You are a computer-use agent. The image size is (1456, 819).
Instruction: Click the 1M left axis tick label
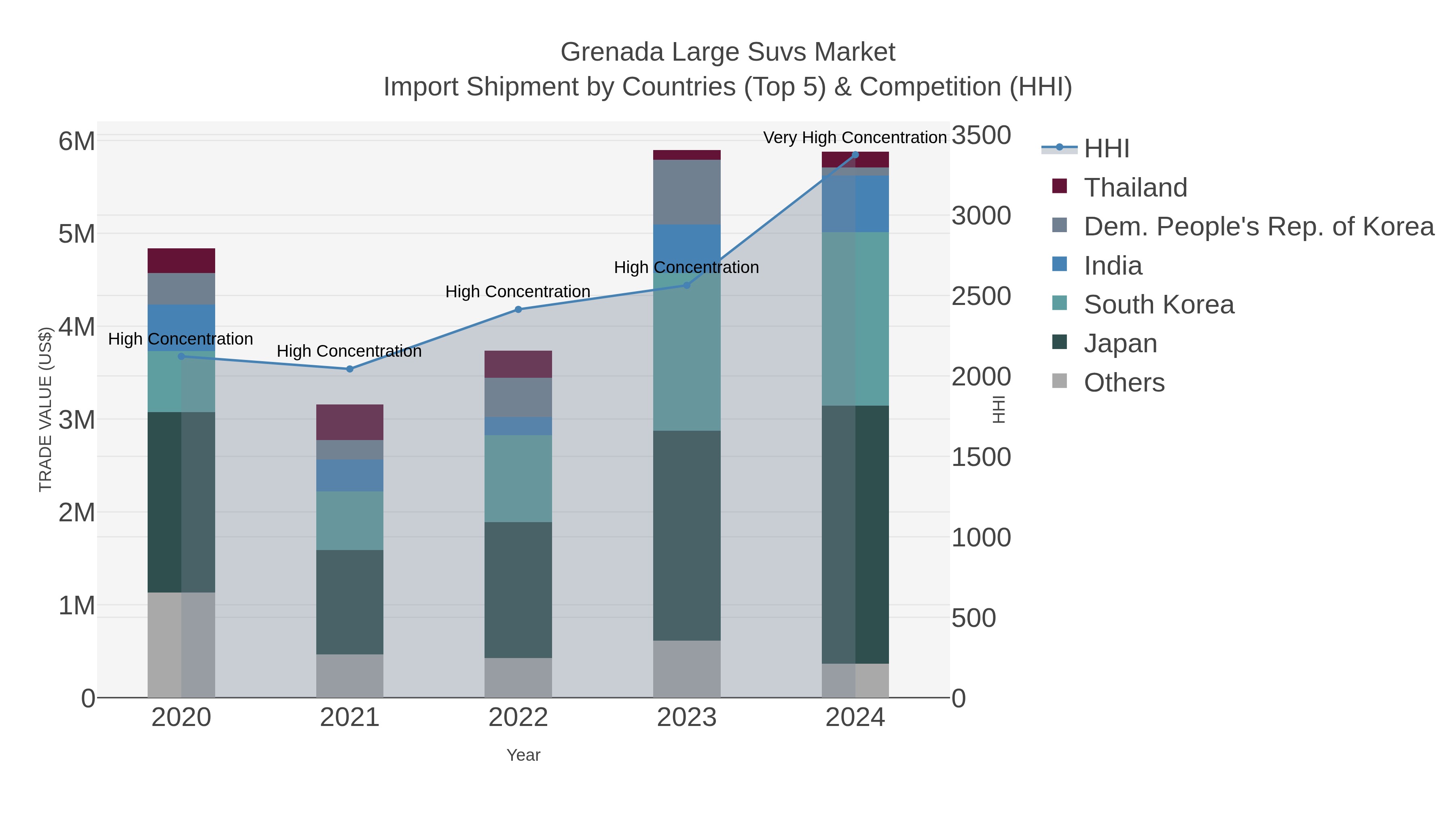pyautogui.click(x=77, y=605)
